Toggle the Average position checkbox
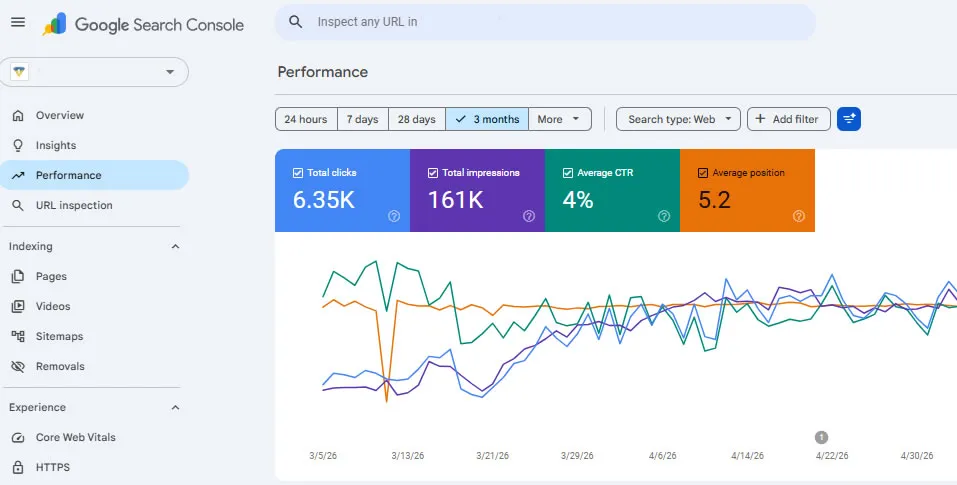This screenshot has width=957, height=485. pyautogui.click(x=702, y=173)
